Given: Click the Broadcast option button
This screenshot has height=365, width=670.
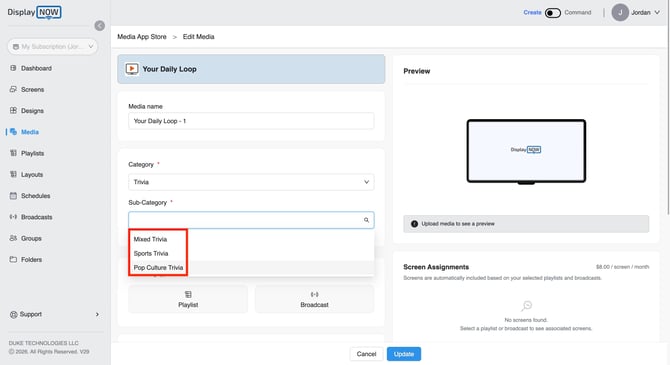Looking at the screenshot, I should (314, 299).
